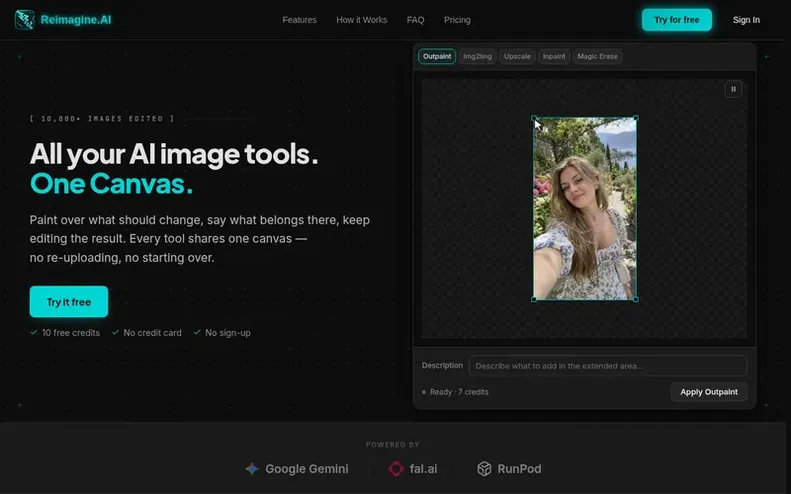This screenshot has width=791, height=494.
Task: Click Sign In link
Action: click(746, 20)
